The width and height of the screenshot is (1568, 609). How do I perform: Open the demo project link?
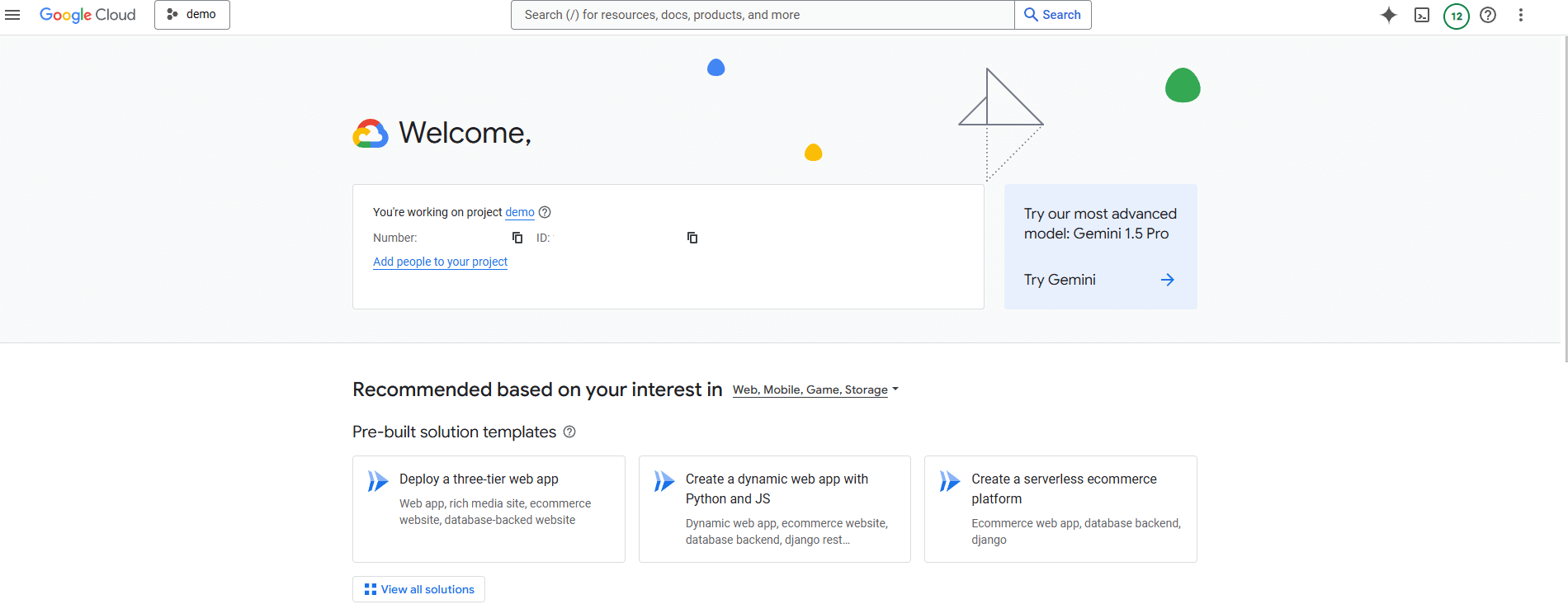tap(520, 212)
